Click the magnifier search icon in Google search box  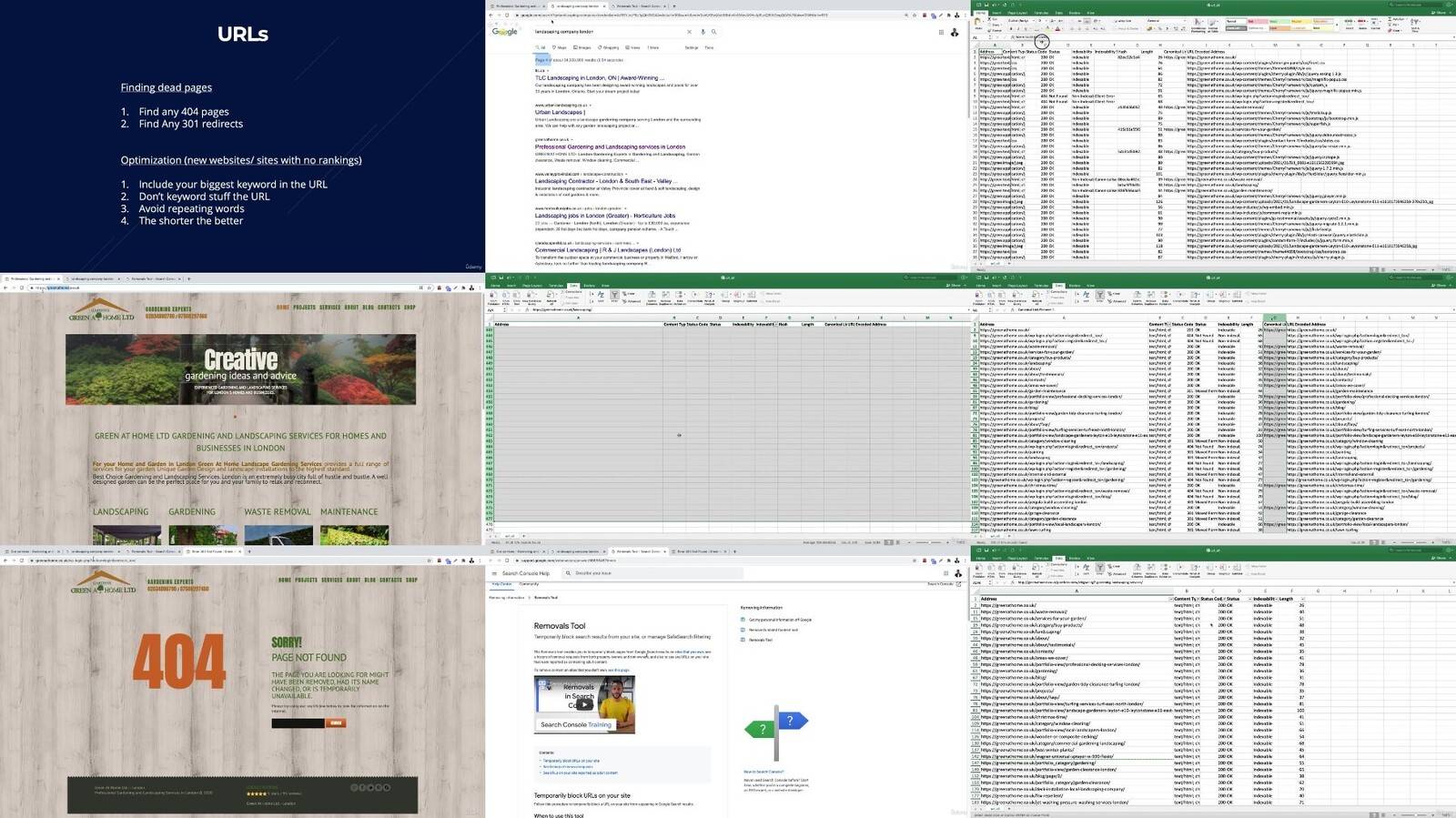(713, 32)
